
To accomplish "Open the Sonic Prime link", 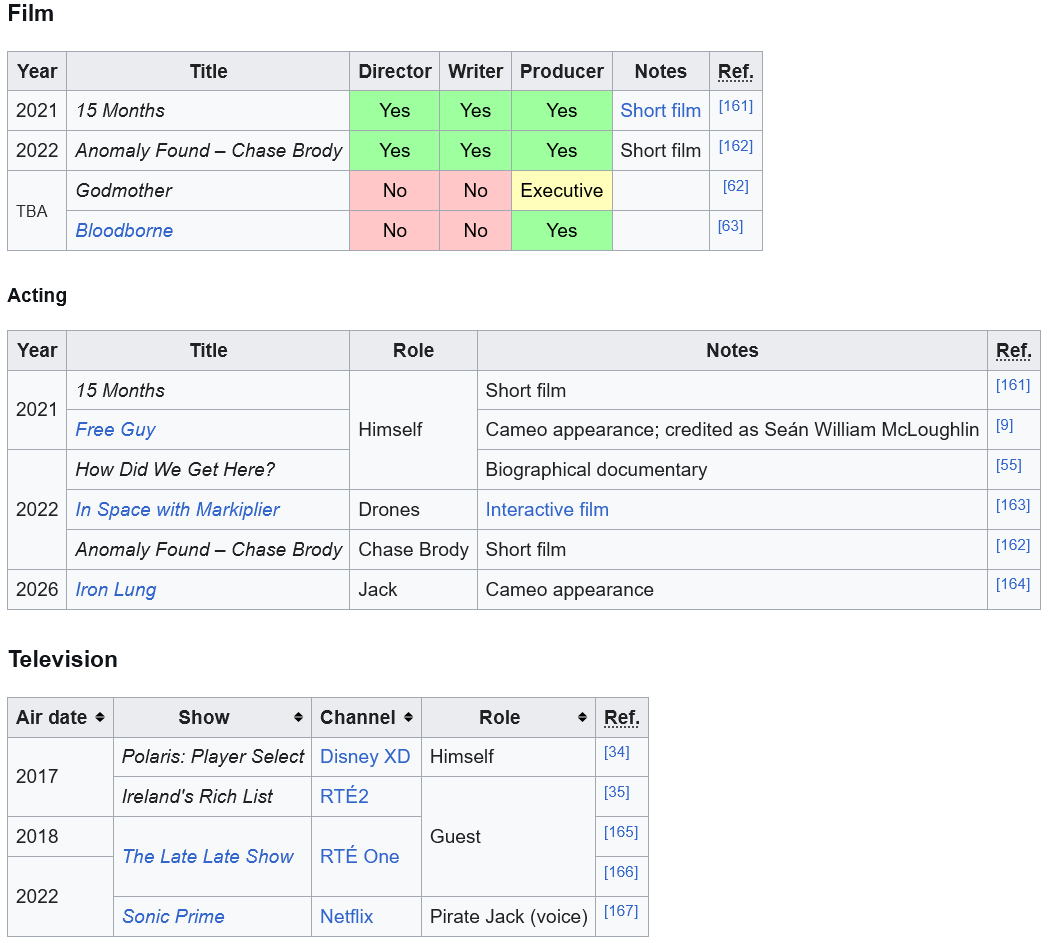I will (173, 917).
